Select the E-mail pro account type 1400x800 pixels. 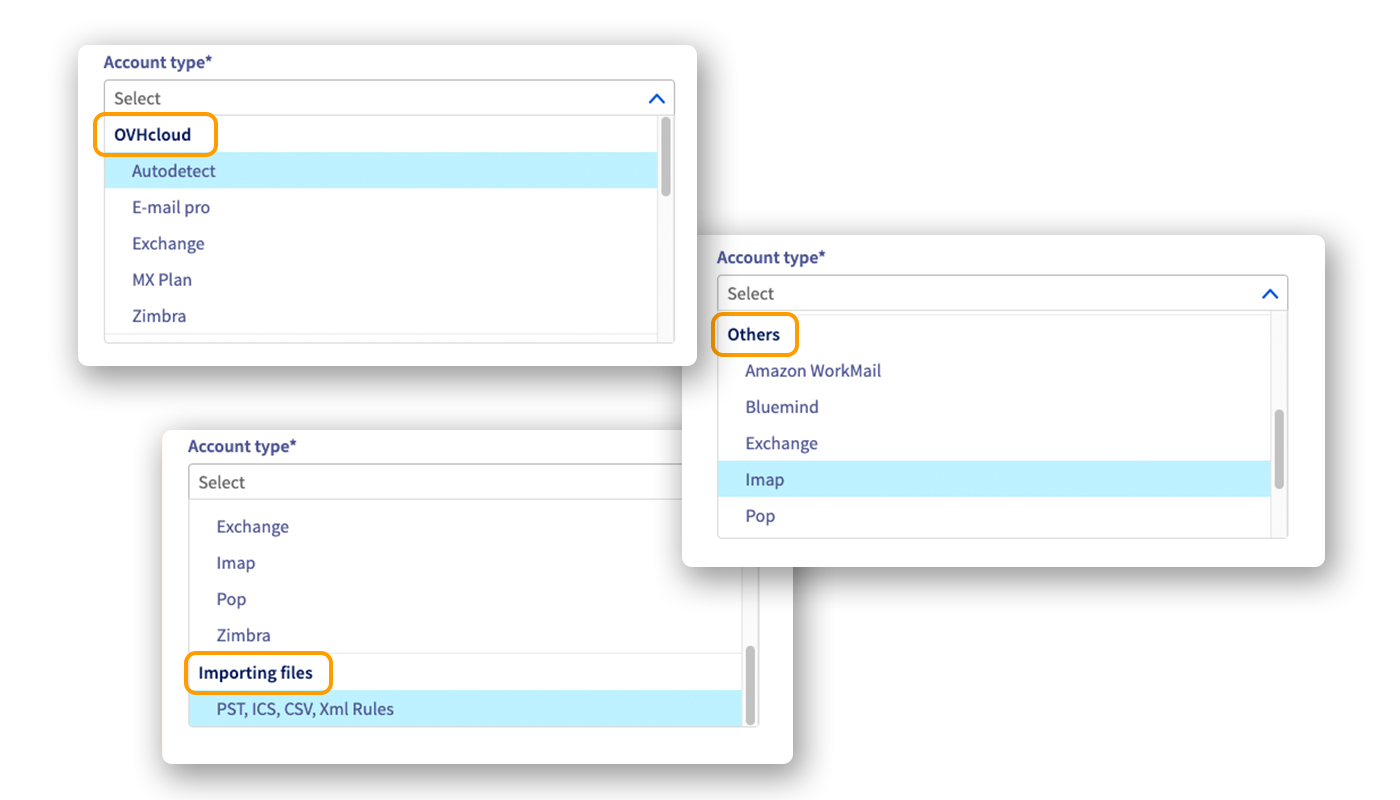(171, 208)
